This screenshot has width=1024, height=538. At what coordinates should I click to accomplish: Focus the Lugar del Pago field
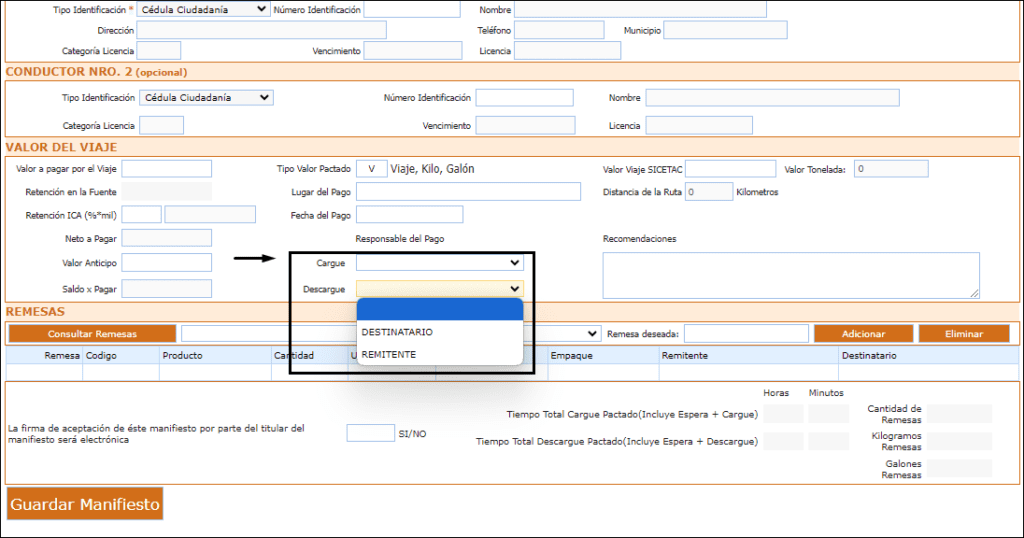tap(468, 192)
